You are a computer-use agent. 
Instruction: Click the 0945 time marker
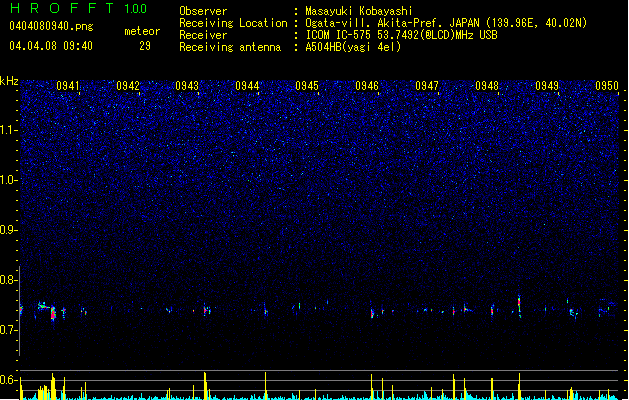pos(307,86)
